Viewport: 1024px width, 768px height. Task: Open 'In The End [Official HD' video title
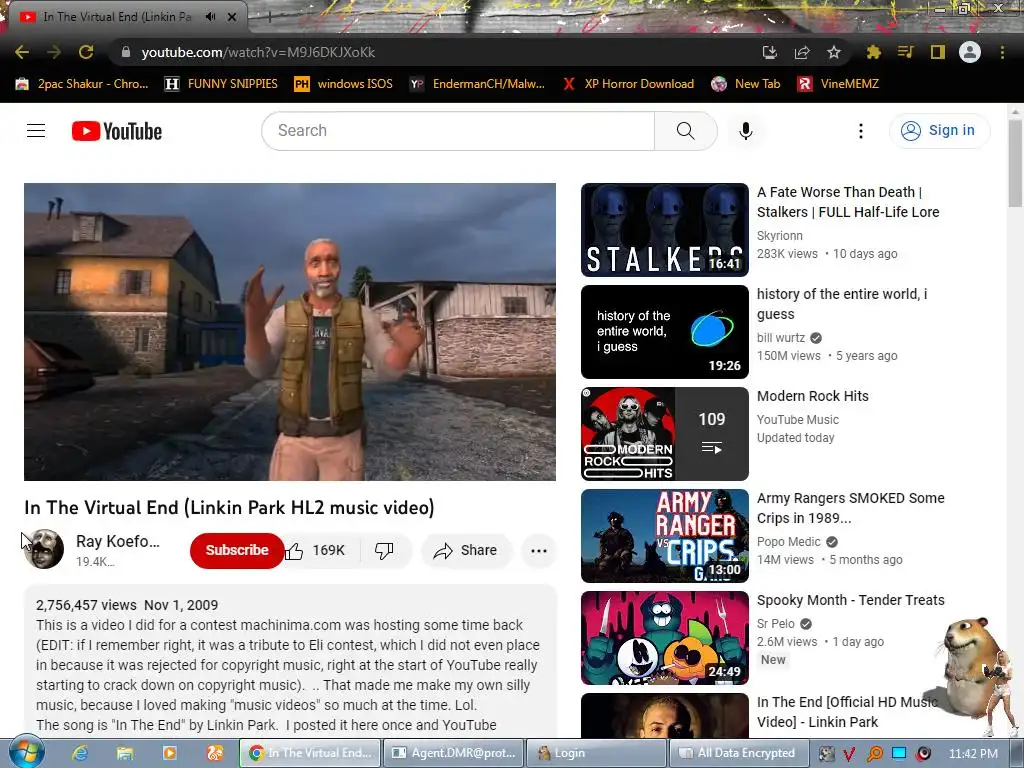pyautogui.click(x=848, y=712)
